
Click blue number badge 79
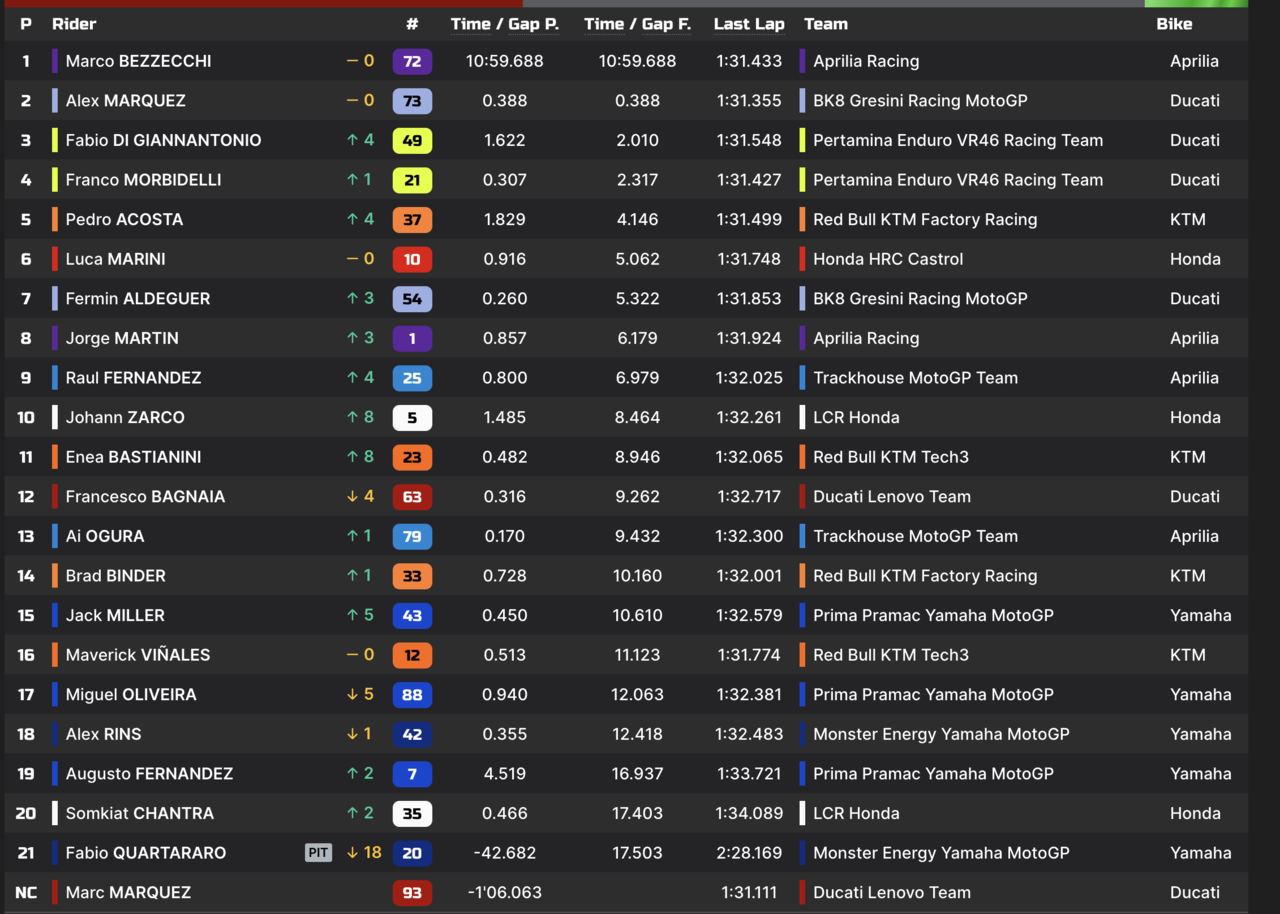click(412, 536)
